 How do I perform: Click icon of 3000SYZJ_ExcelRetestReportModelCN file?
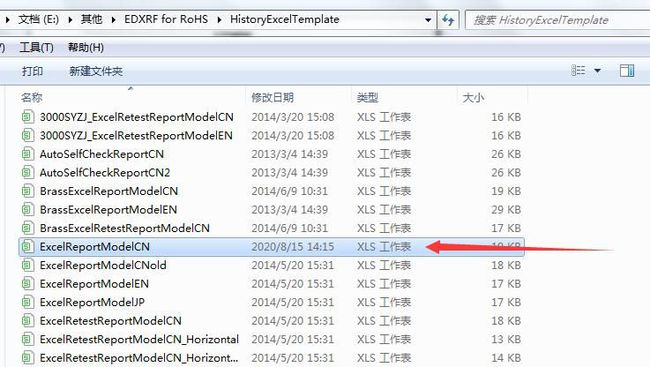point(27,117)
